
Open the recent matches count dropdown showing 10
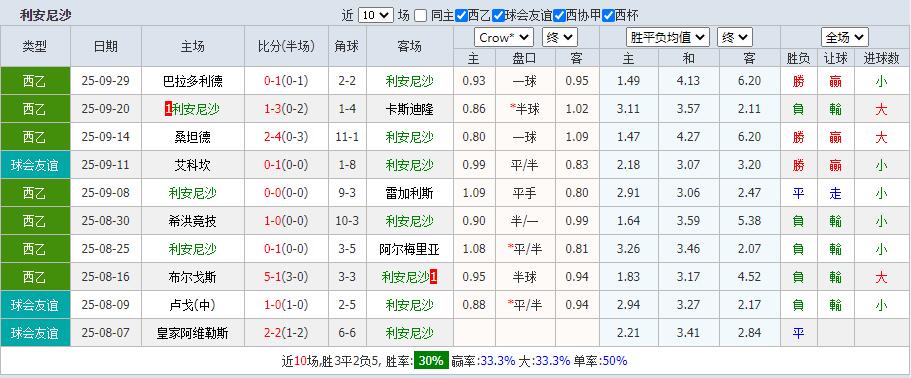pos(376,16)
